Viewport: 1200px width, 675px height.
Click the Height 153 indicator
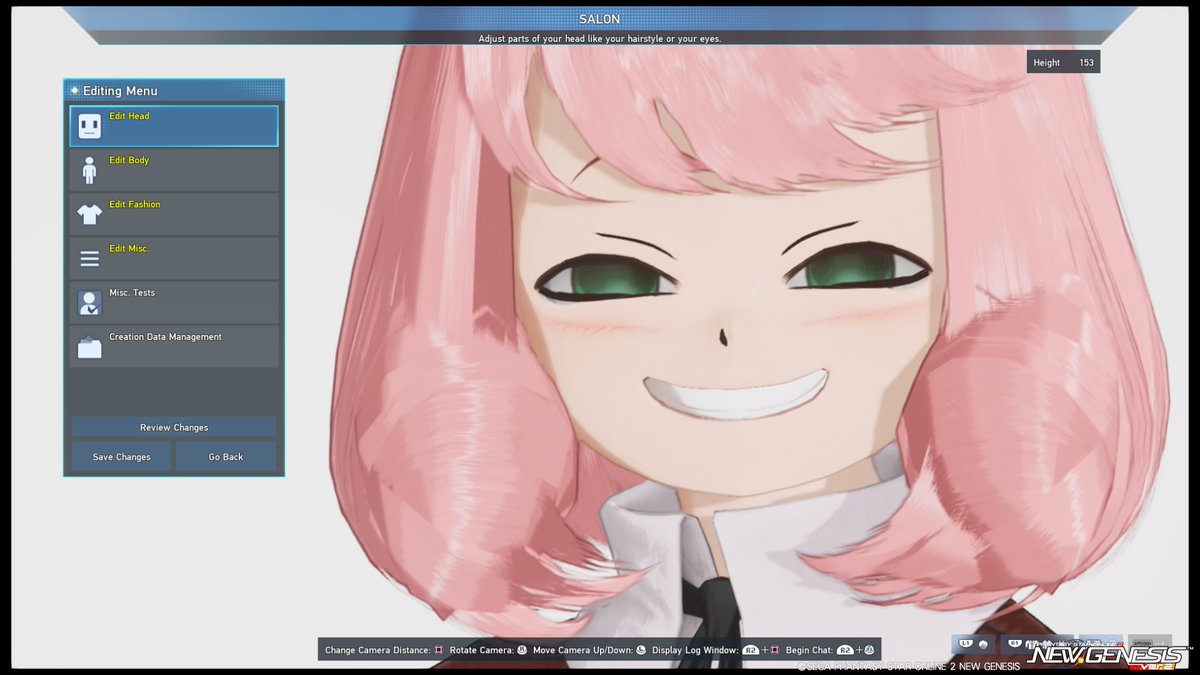(1063, 62)
